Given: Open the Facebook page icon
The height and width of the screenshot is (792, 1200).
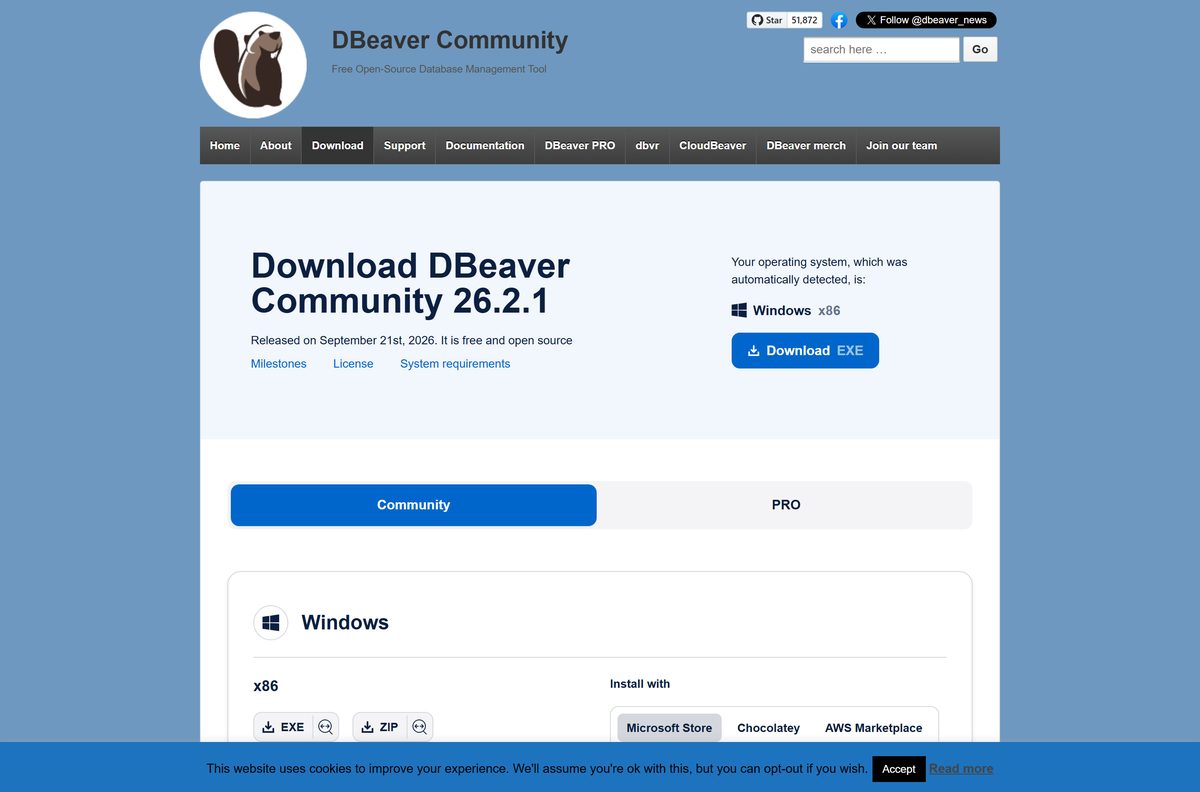Looking at the screenshot, I should tap(839, 20).
